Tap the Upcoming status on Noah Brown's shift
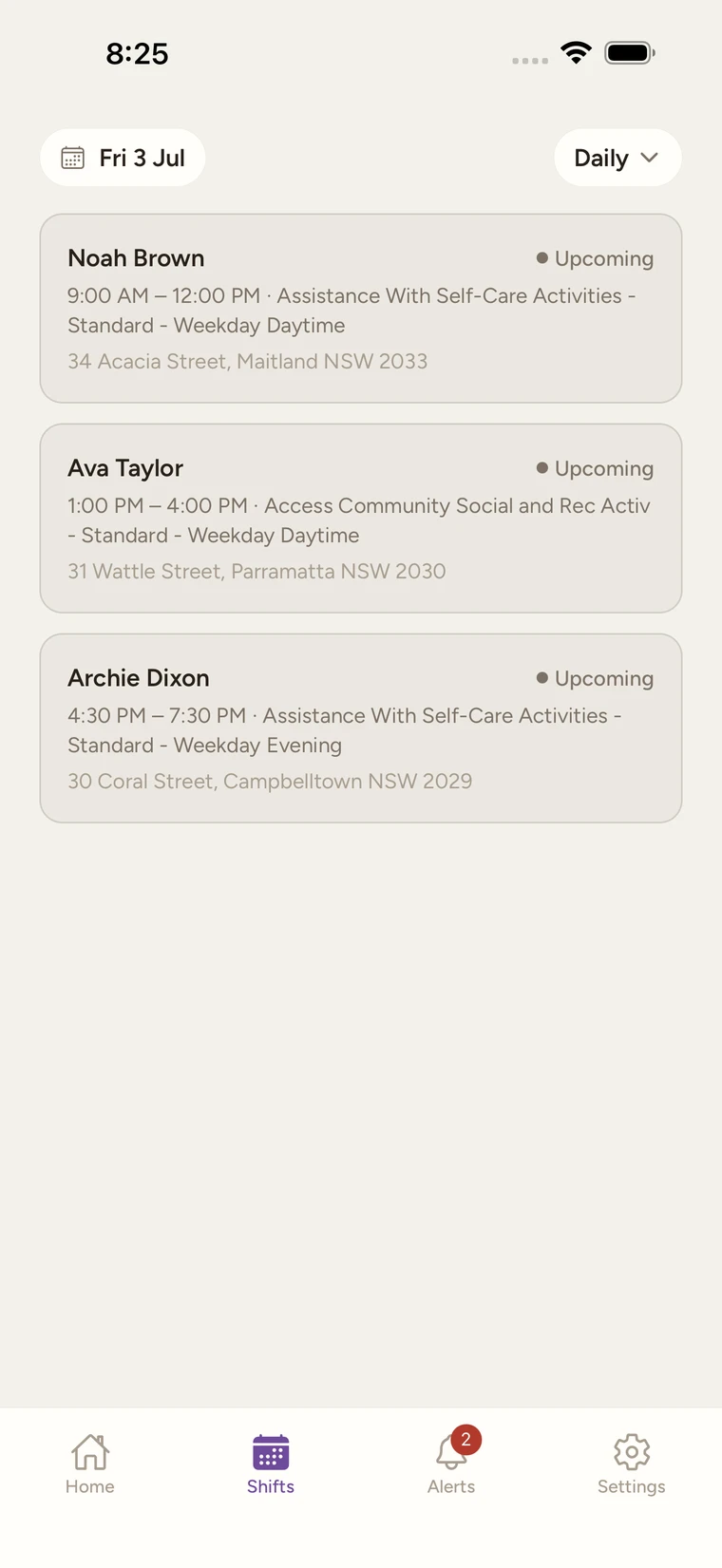 coord(595,258)
